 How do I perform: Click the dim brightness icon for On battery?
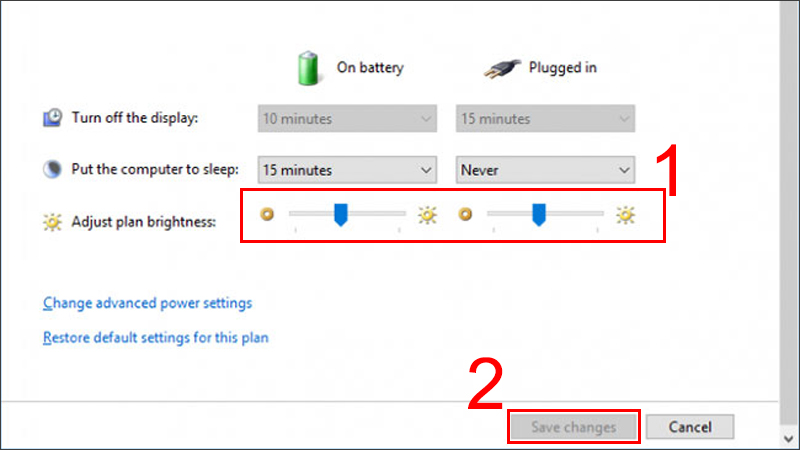coord(266,214)
